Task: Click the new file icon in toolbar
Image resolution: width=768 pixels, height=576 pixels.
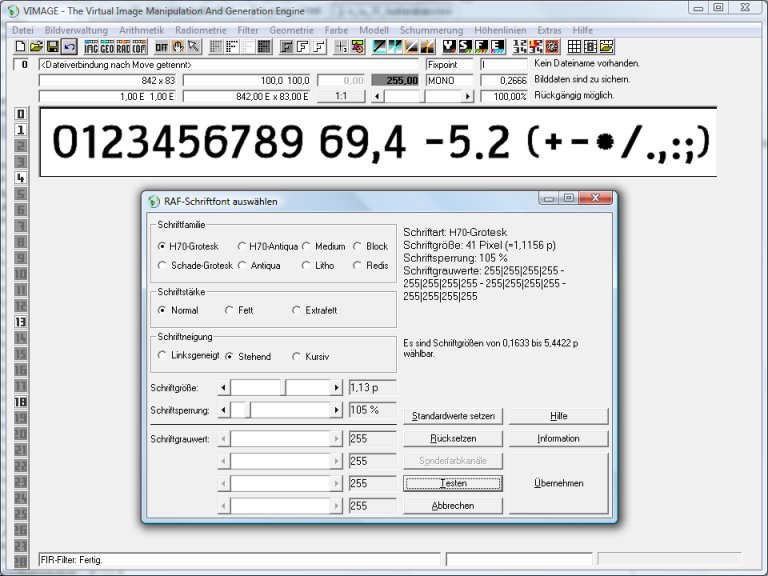Action: (20, 47)
